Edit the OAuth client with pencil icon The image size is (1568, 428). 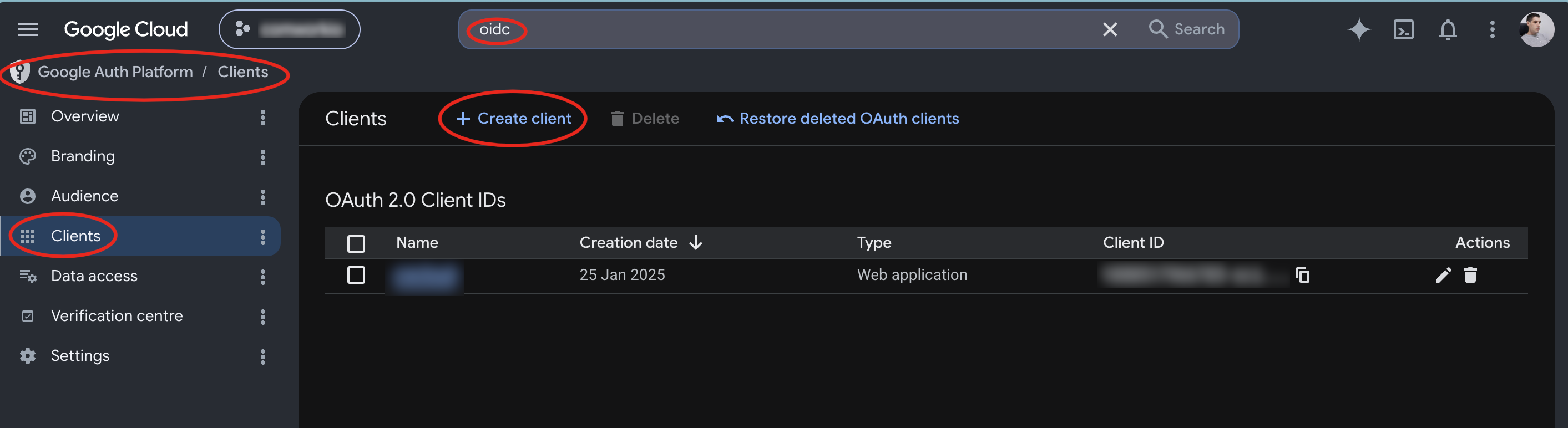(1443, 276)
